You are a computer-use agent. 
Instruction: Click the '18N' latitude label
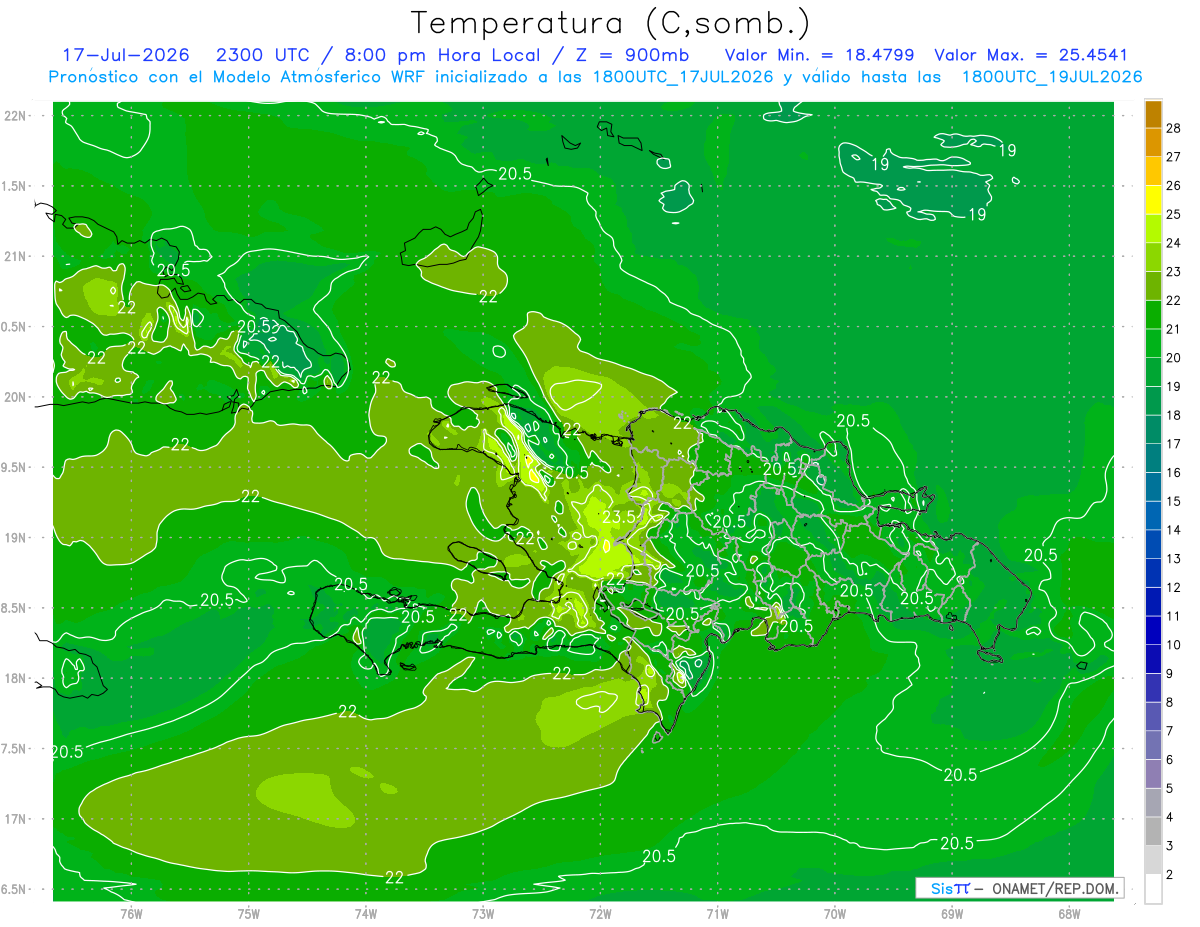[x=15, y=678]
